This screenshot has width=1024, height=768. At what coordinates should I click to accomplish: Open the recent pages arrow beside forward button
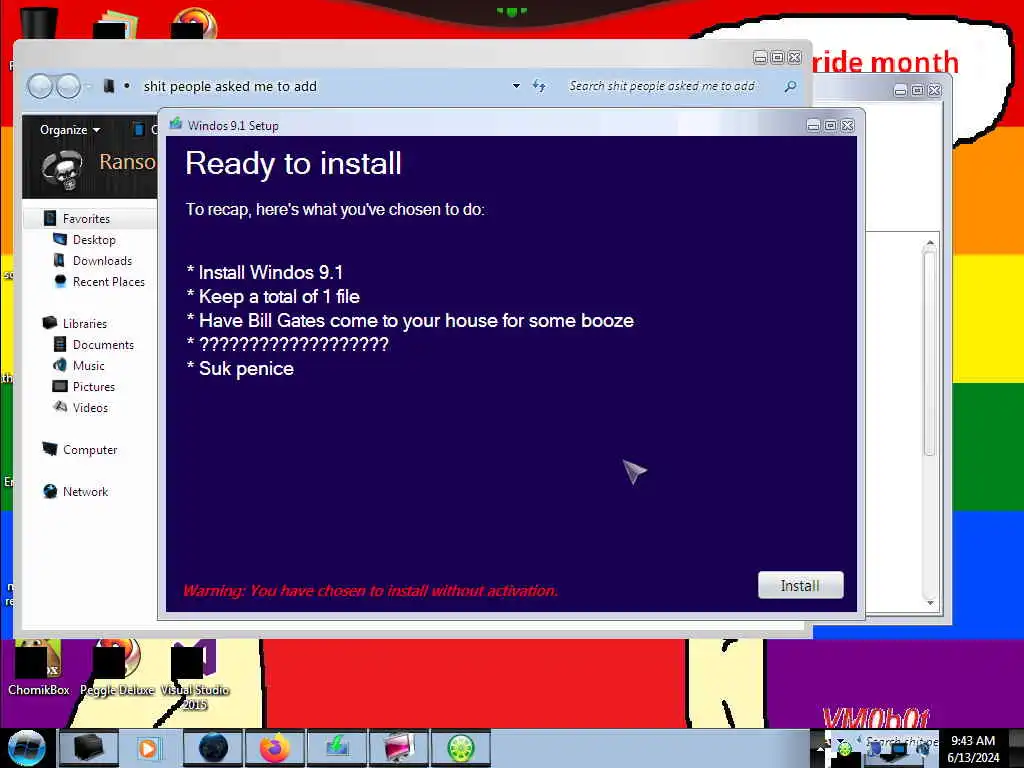tap(89, 86)
